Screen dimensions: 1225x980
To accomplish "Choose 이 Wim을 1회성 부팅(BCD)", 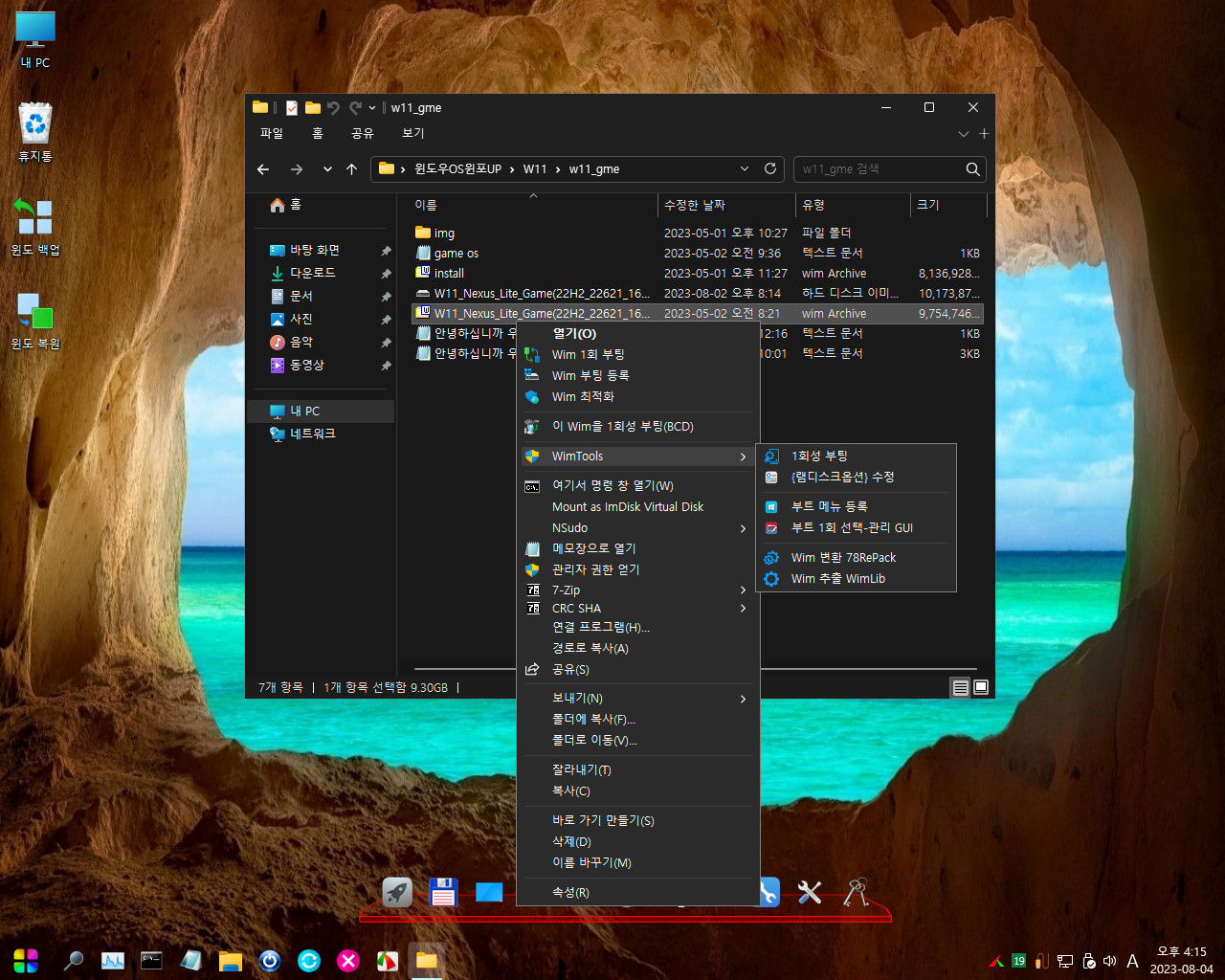I will coord(637,427).
